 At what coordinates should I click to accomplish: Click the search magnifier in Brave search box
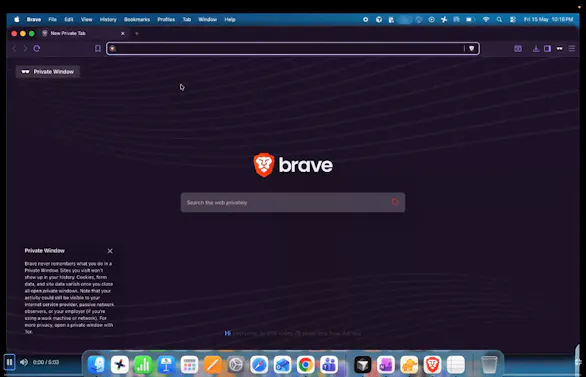pos(395,202)
